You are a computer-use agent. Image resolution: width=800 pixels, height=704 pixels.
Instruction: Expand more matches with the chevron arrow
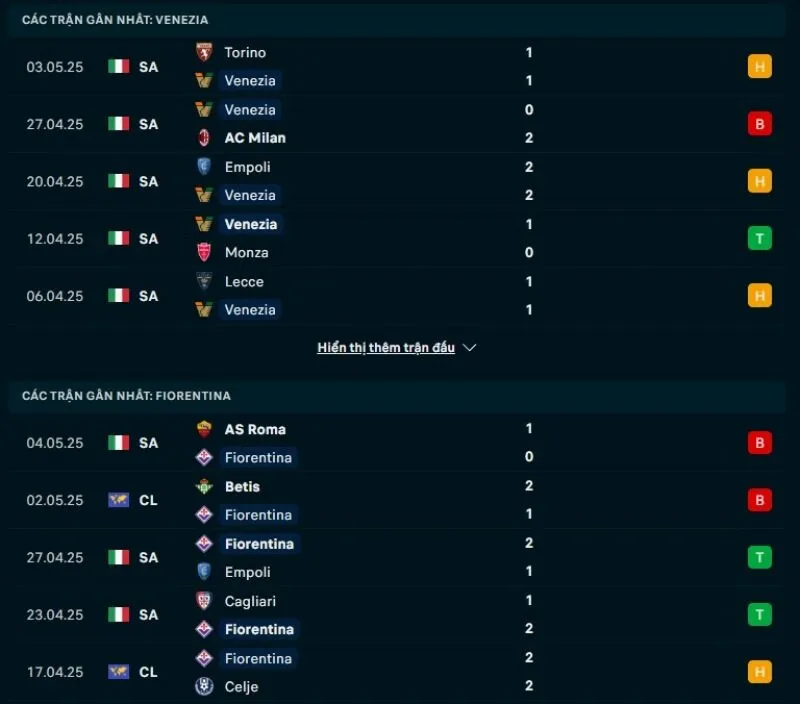point(468,347)
